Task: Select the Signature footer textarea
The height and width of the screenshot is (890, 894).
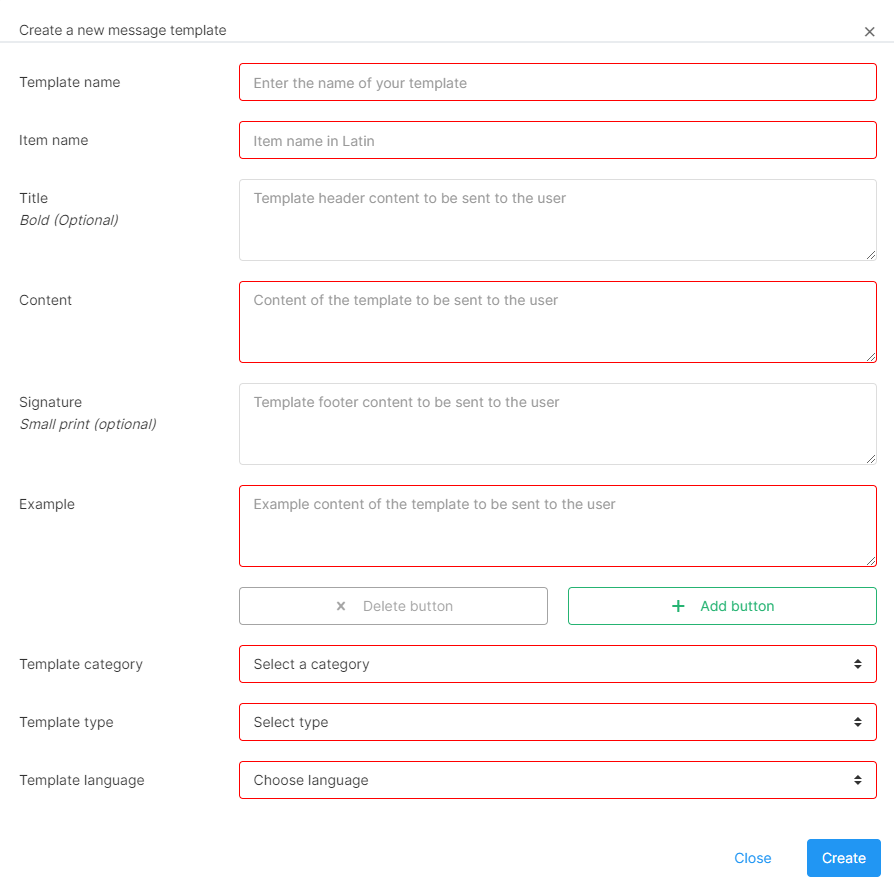Action: click(557, 424)
